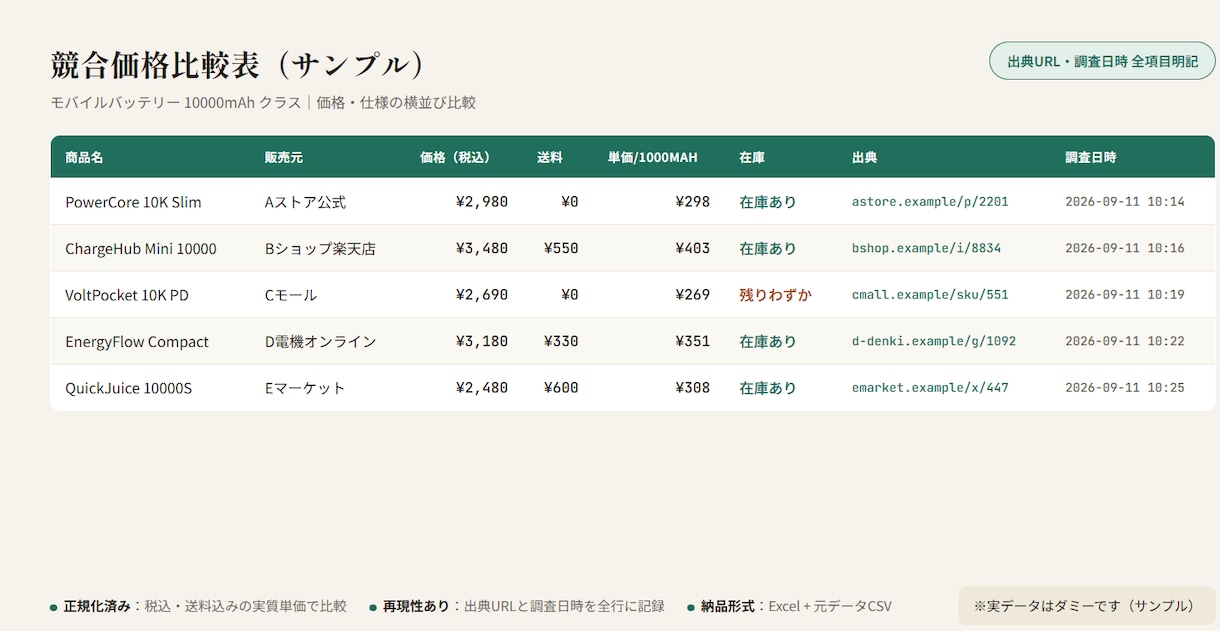Click seller Aストア公式
The height and width of the screenshot is (631, 1220).
pyautogui.click(x=305, y=202)
